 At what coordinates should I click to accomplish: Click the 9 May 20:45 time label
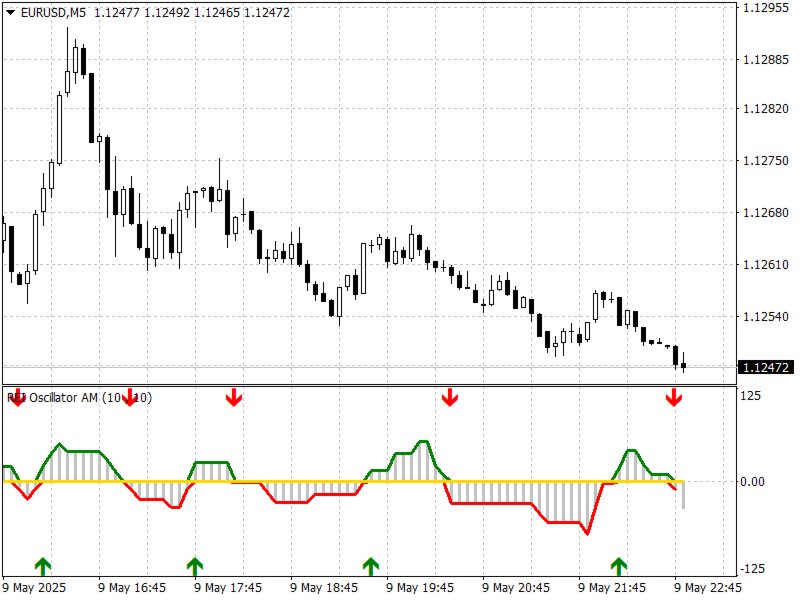point(516,588)
